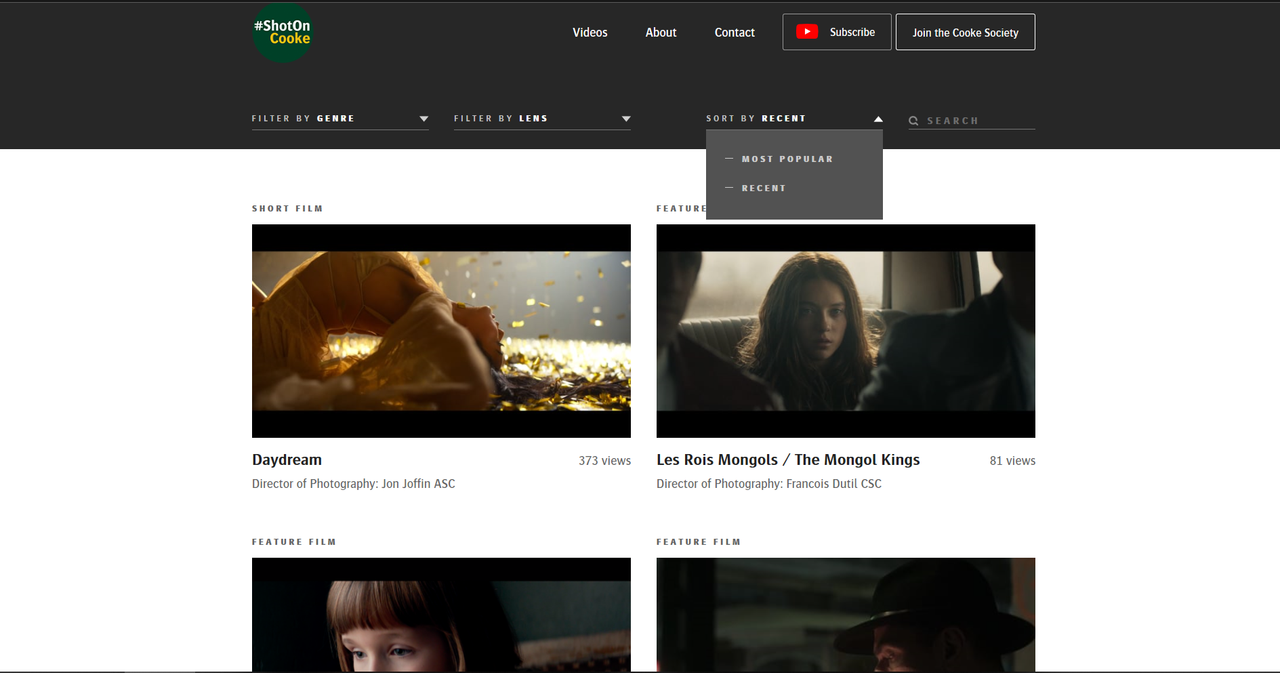The image size is (1280, 673).
Task: Click Join the Cooke Society button
Action: (965, 32)
